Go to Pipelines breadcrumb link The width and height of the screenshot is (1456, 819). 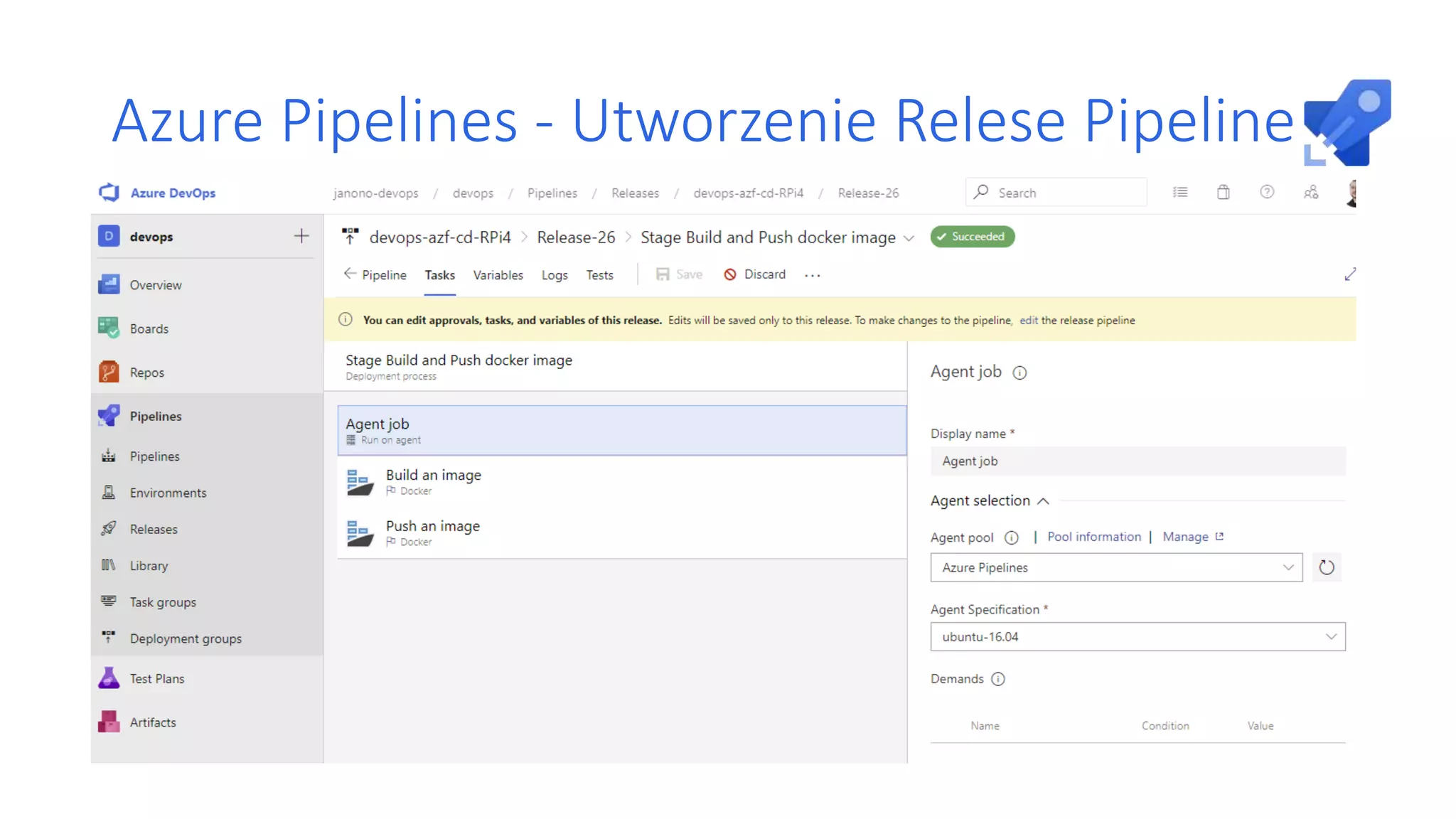coord(552,193)
